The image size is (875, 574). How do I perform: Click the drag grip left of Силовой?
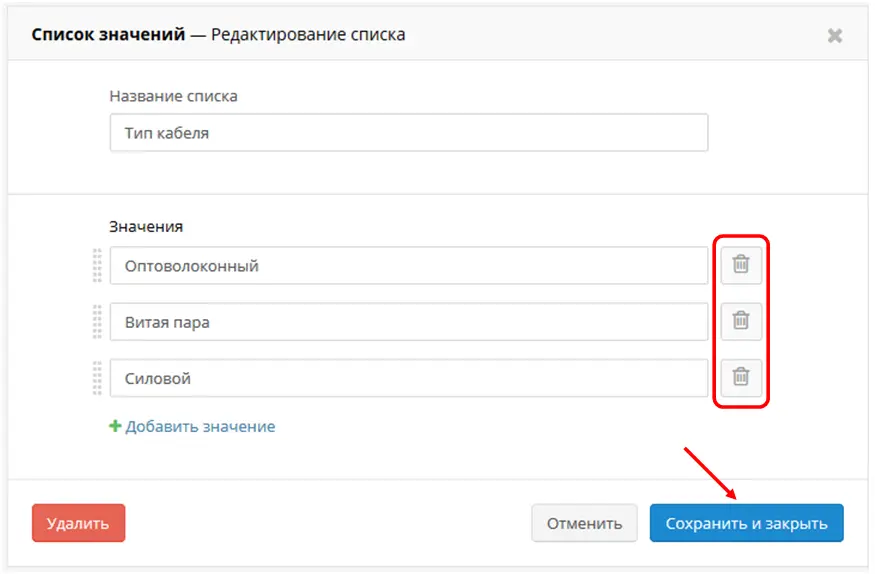[x=97, y=378]
